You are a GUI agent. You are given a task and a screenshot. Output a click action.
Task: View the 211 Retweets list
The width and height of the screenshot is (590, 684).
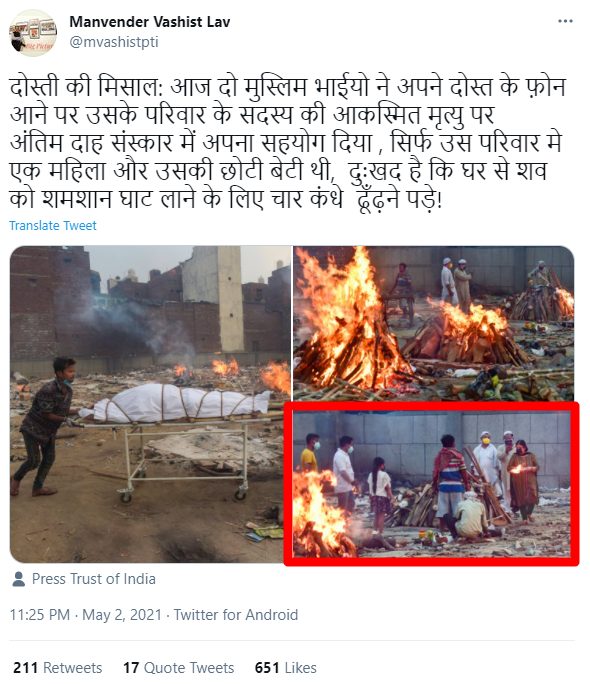click(58, 667)
